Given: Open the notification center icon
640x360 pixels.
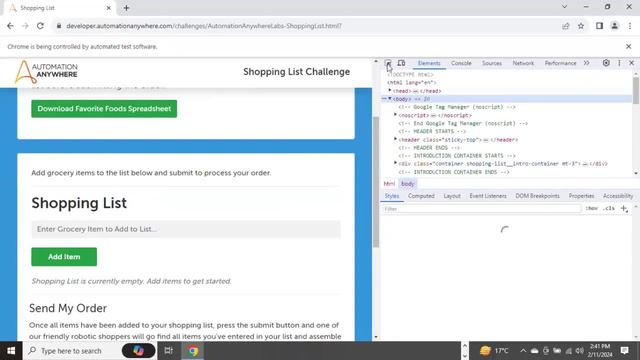Looking at the screenshot, I should pos(624,350).
